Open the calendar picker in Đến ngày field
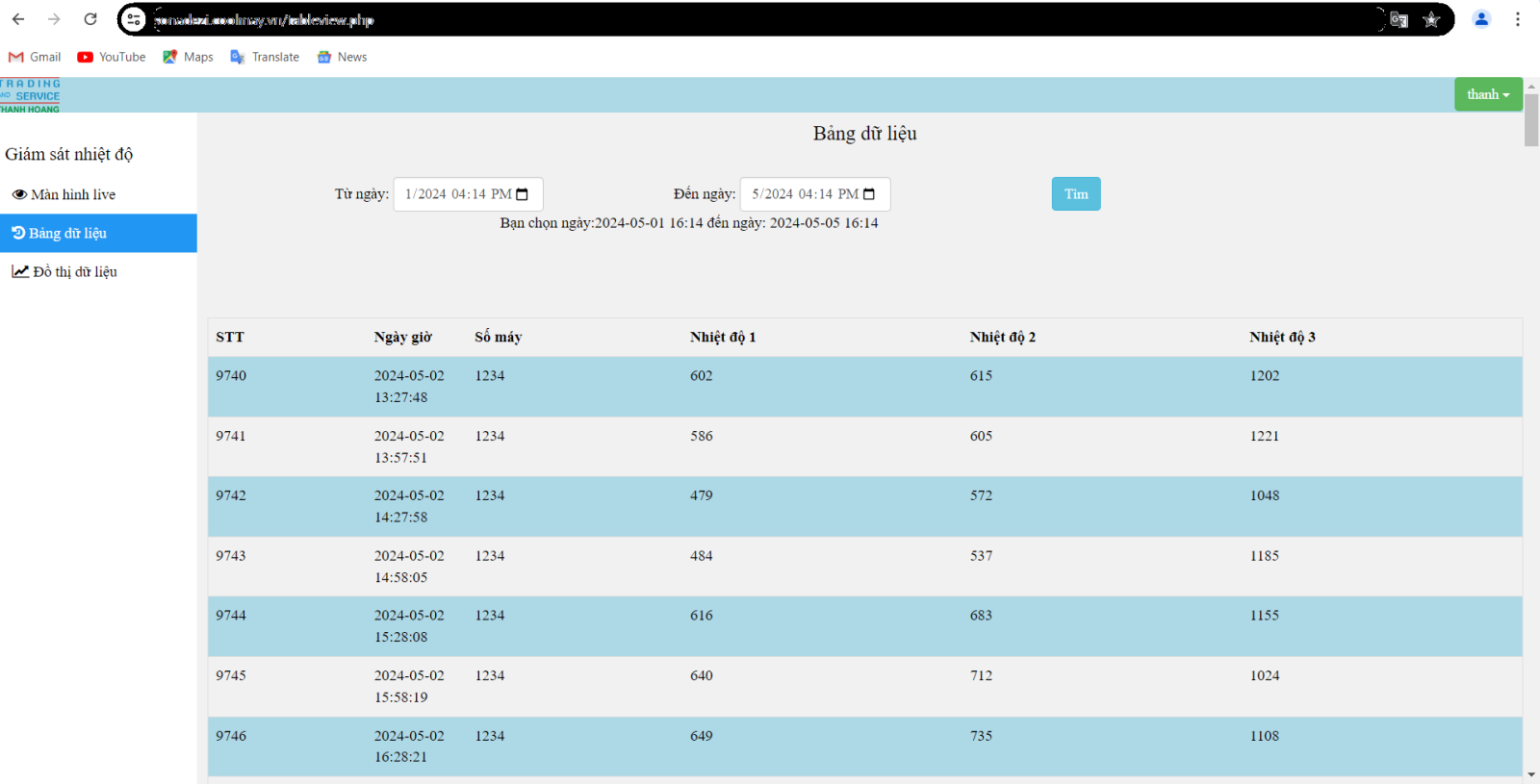The width and height of the screenshot is (1540, 784). click(869, 194)
